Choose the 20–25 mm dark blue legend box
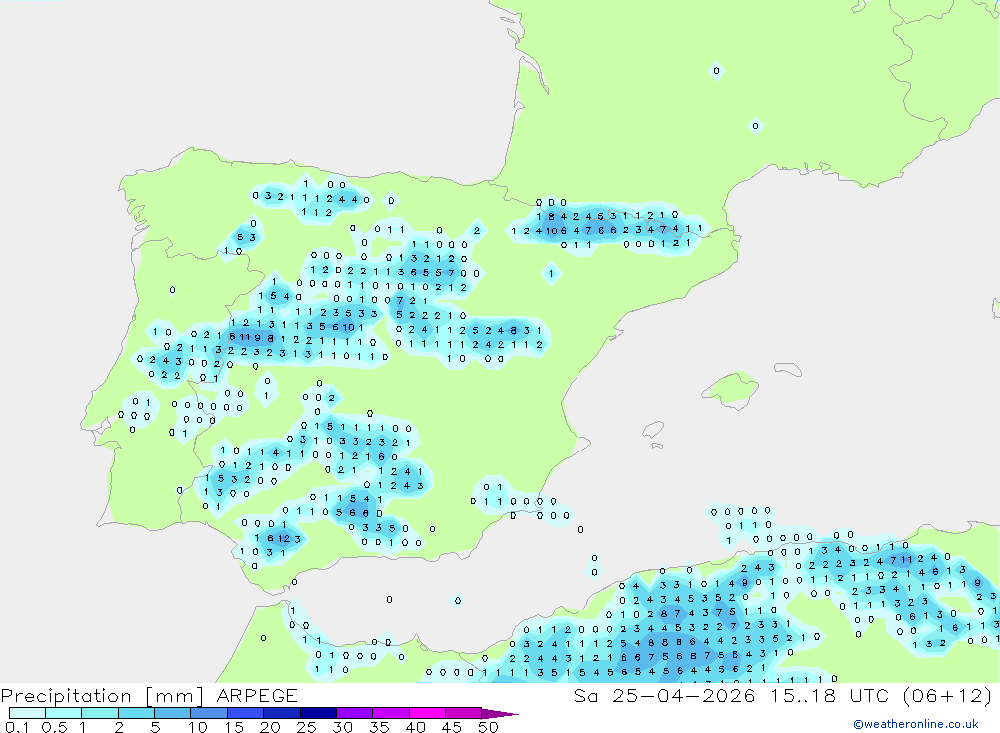 (282, 713)
